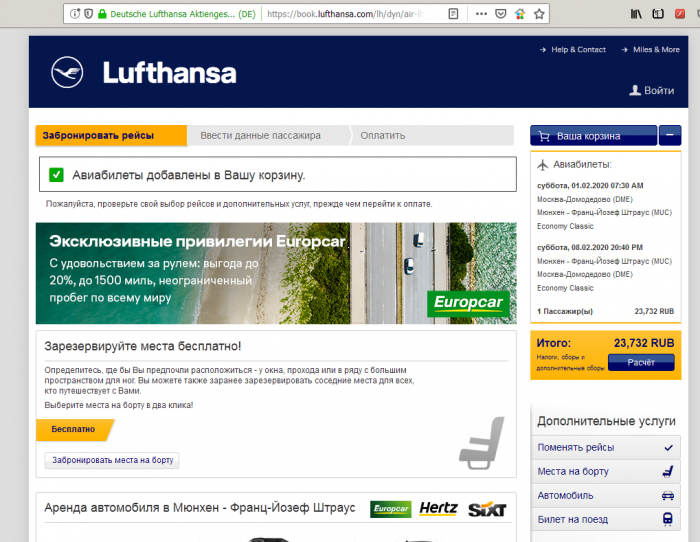Click outbound date суббота, 01.02.2020 07:30 AM
The width and height of the screenshot is (700, 542).
(x=590, y=186)
